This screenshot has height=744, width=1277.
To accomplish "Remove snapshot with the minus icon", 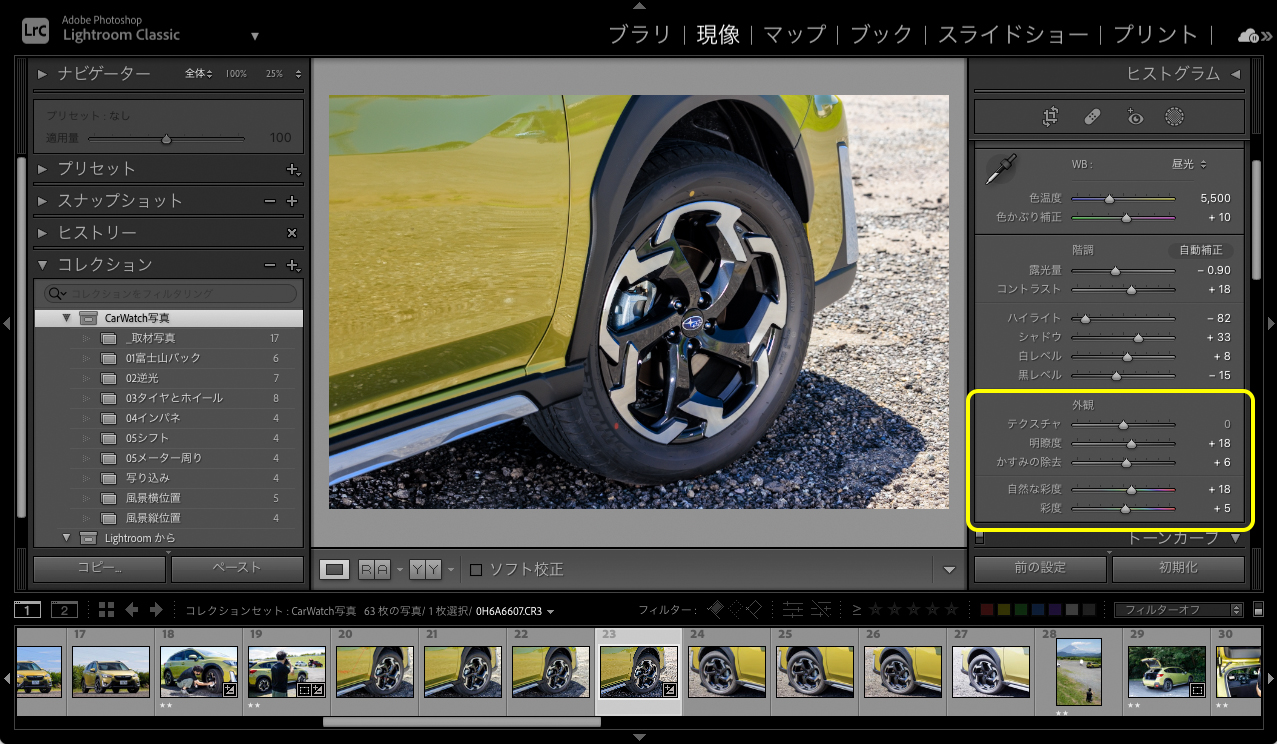I will click(269, 201).
